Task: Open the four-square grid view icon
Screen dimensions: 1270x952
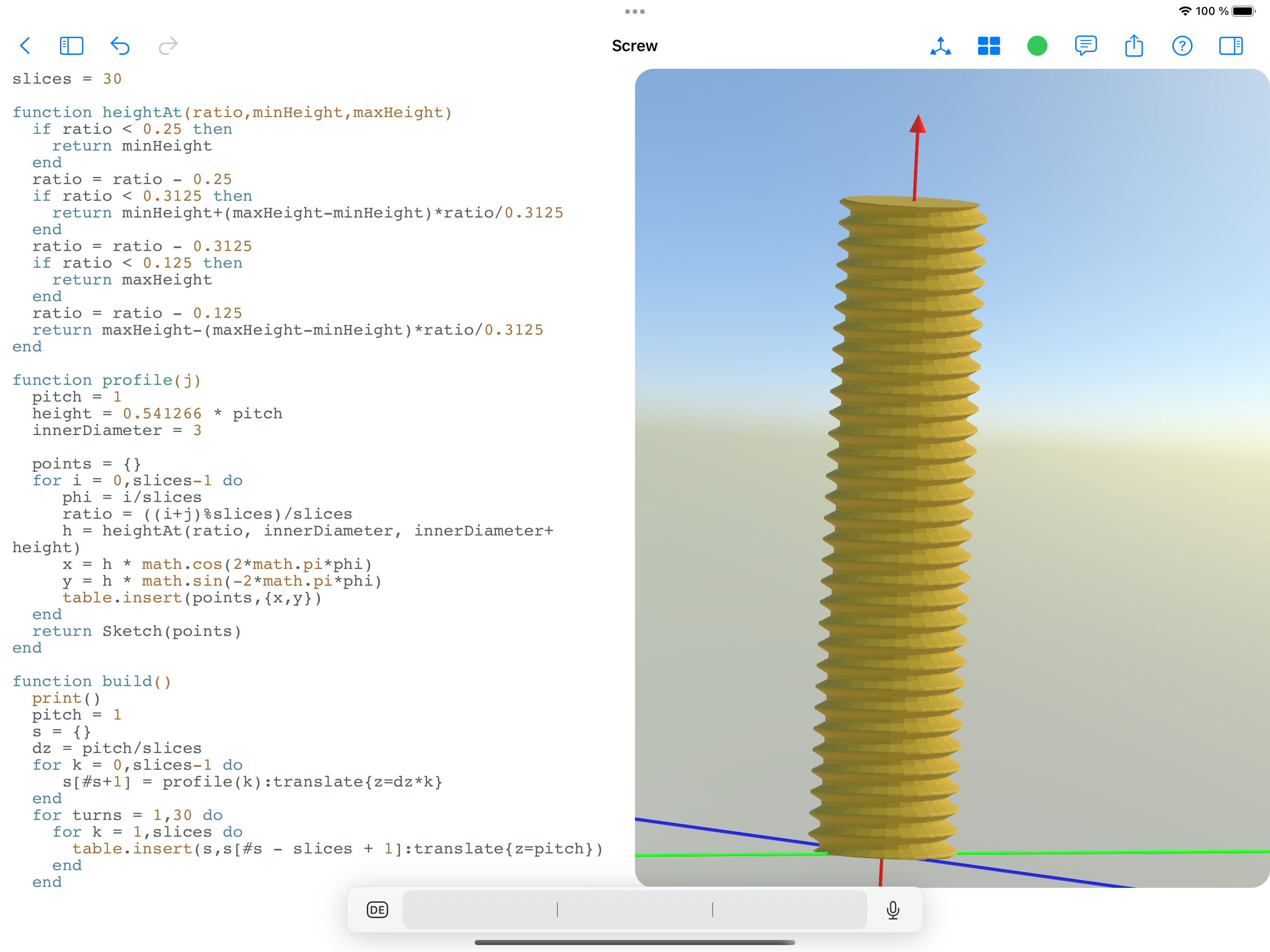Action: pyautogui.click(x=989, y=46)
